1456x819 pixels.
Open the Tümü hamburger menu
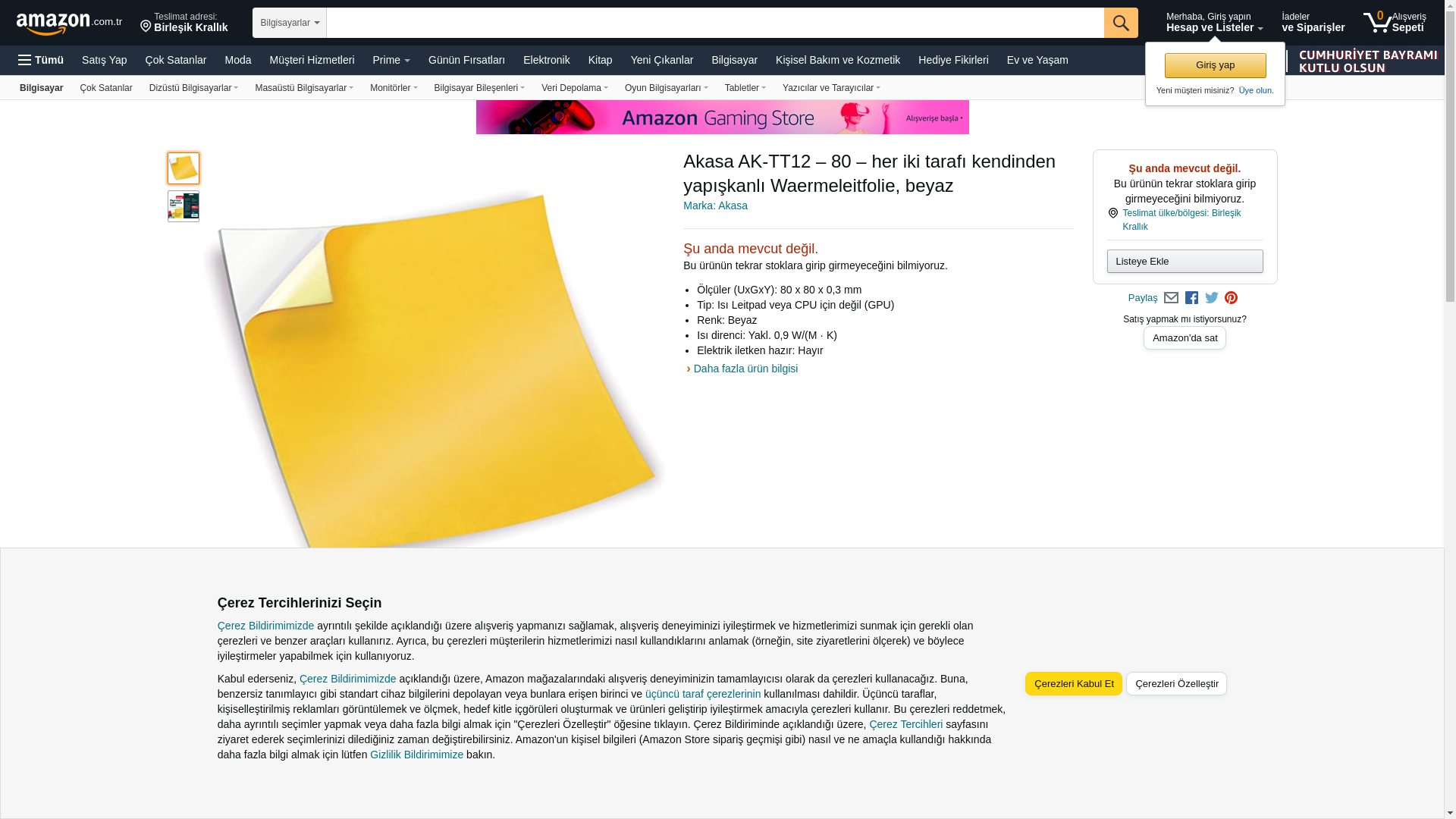click(x=41, y=60)
